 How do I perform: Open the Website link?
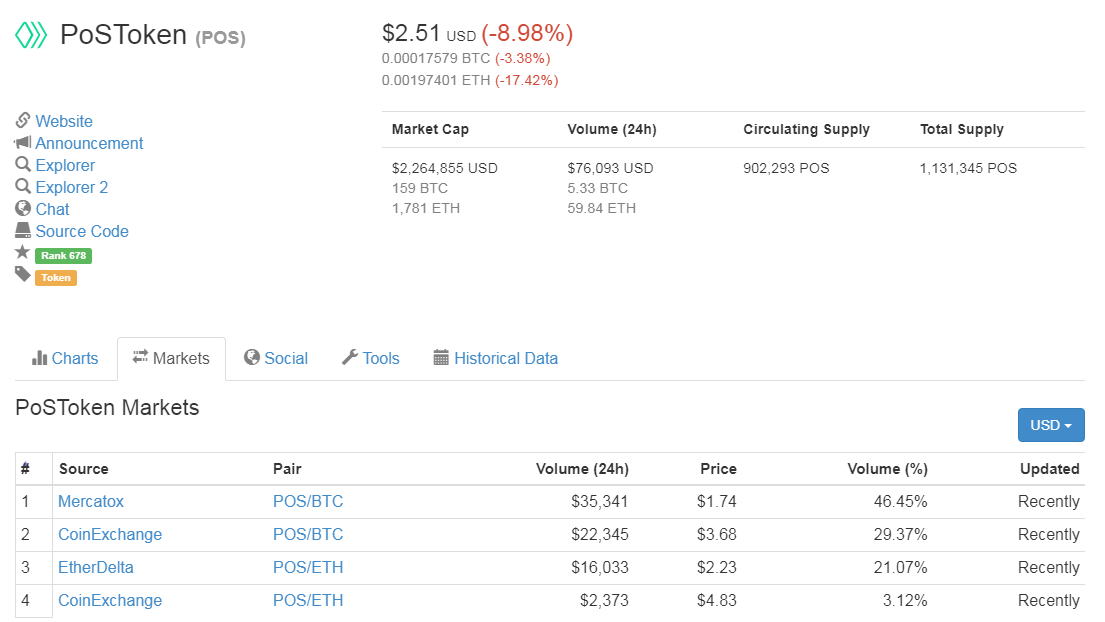coord(64,121)
